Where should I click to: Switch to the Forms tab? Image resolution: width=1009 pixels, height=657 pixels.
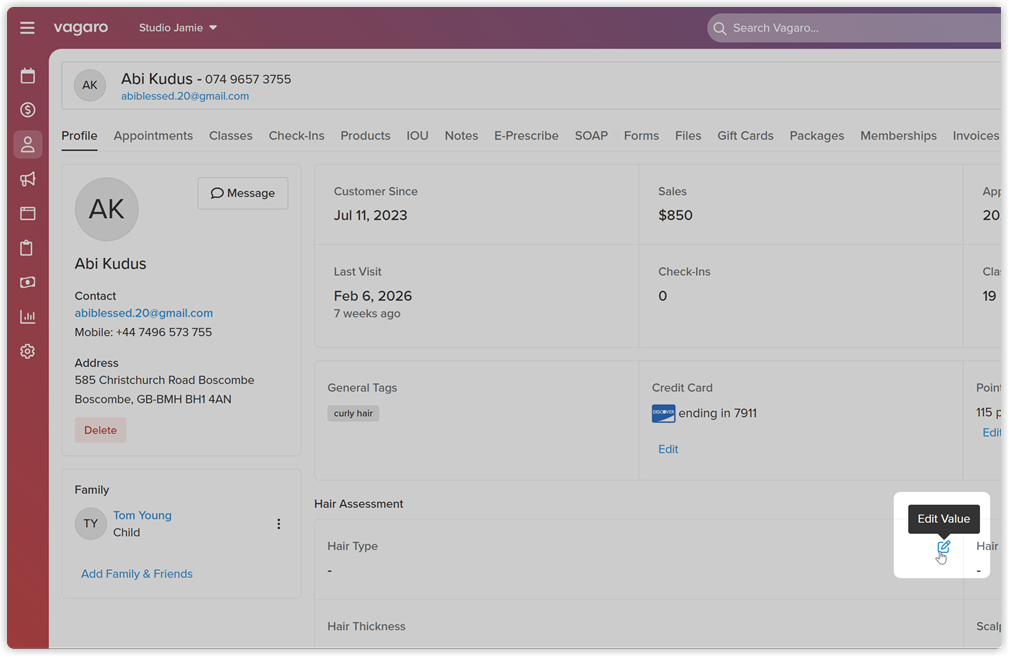pos(642,136)
